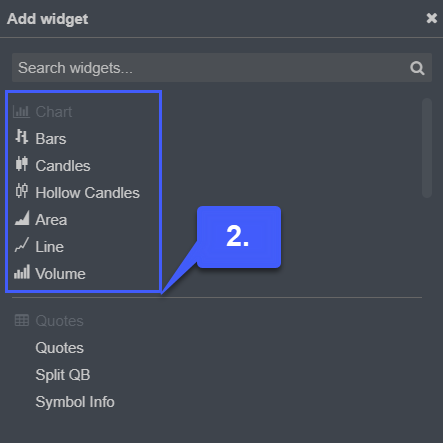Click the widget list scrollbar
Screen dimensions: 443x443
click(x=427, y=148)
